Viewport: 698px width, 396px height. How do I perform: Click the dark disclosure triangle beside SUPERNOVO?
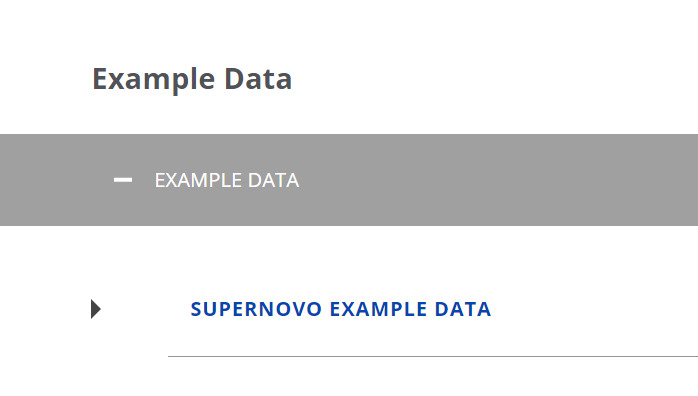pyautogui.click(x=96, y=309)
